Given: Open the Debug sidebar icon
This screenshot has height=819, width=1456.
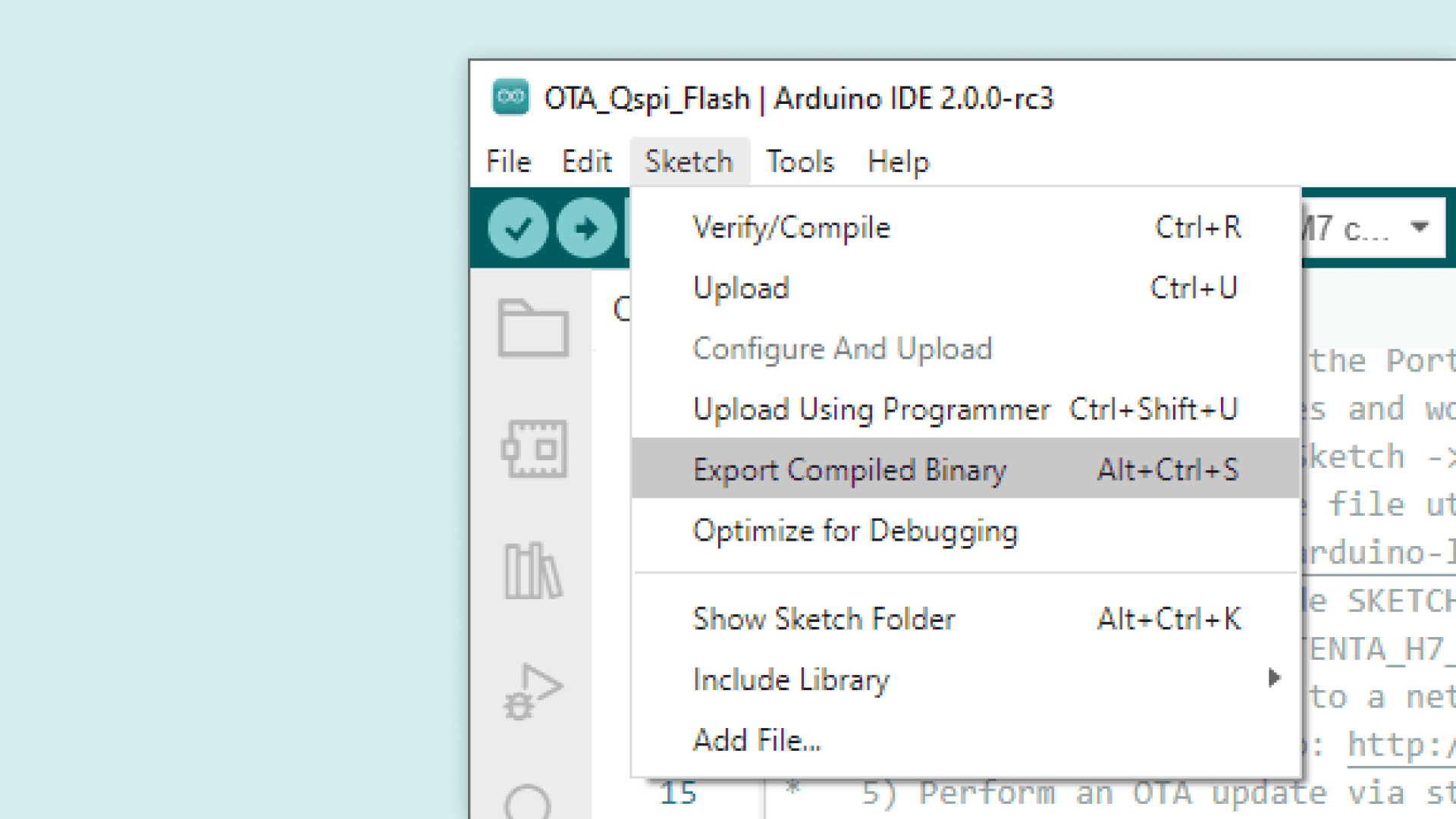Looking at the screenshot, I should click(x=533, y=692).
